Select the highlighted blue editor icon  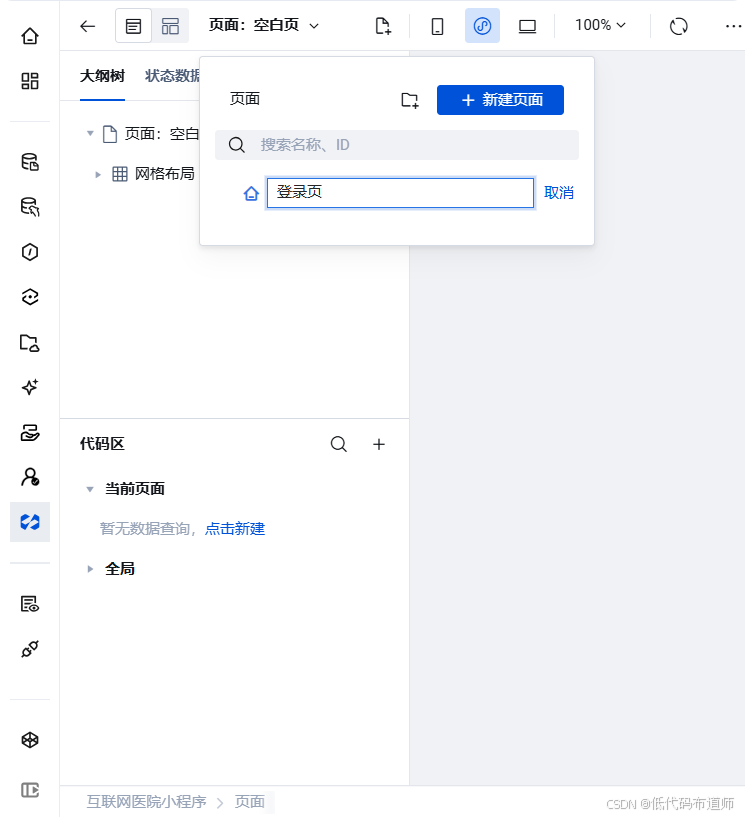30,522
